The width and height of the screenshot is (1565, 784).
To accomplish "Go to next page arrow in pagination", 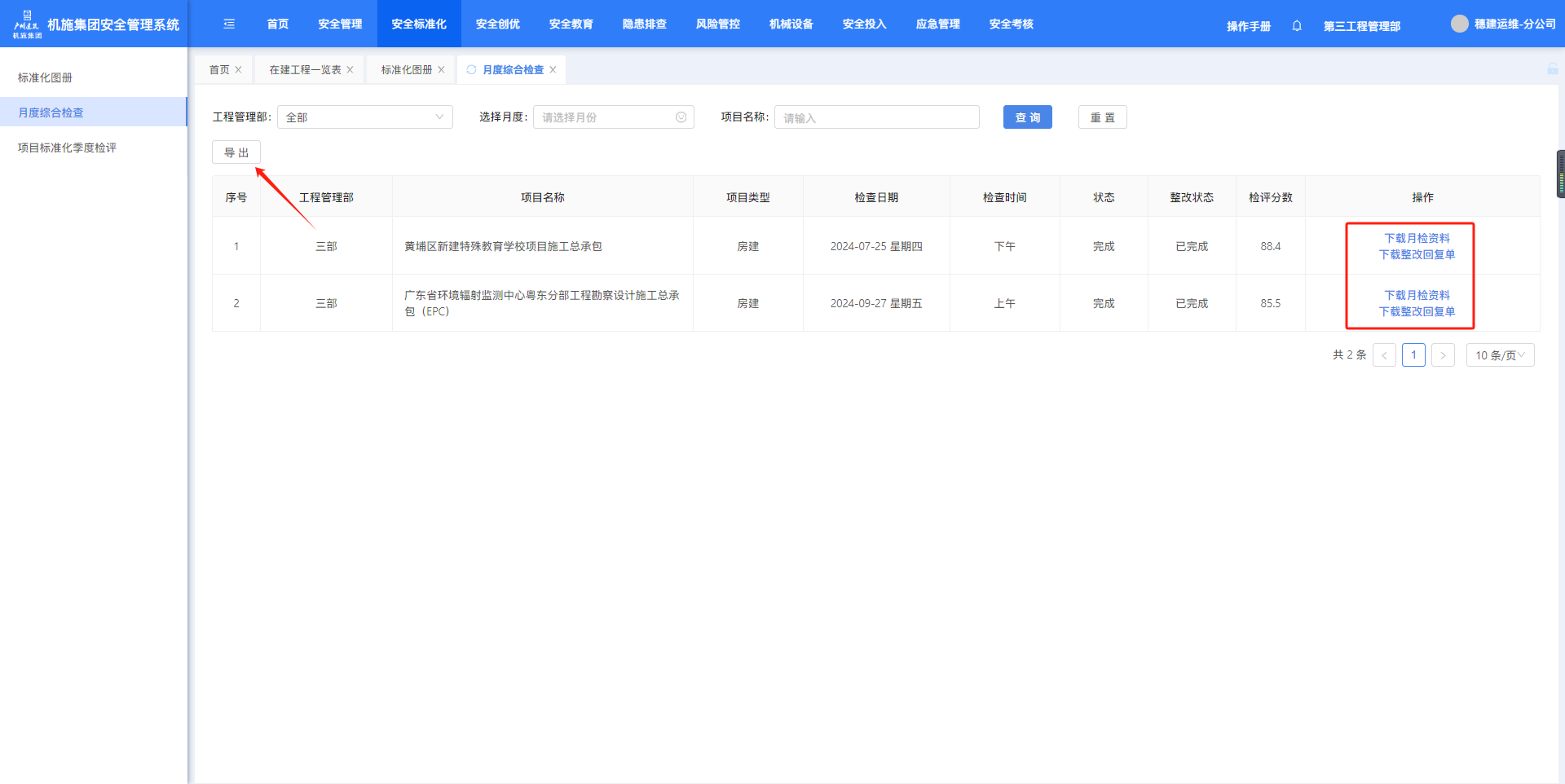I will pos(1443,355).
